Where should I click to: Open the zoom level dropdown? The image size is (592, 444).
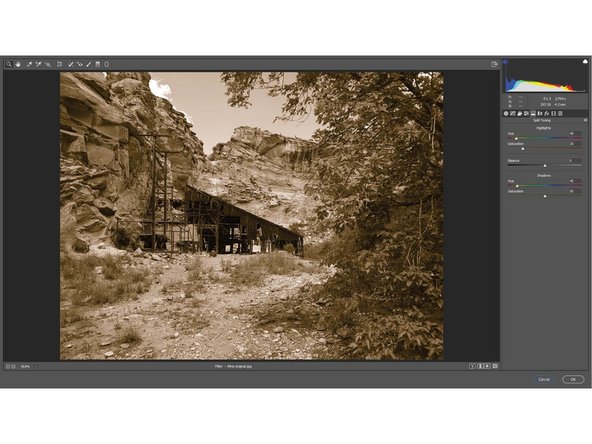(36, 366)
